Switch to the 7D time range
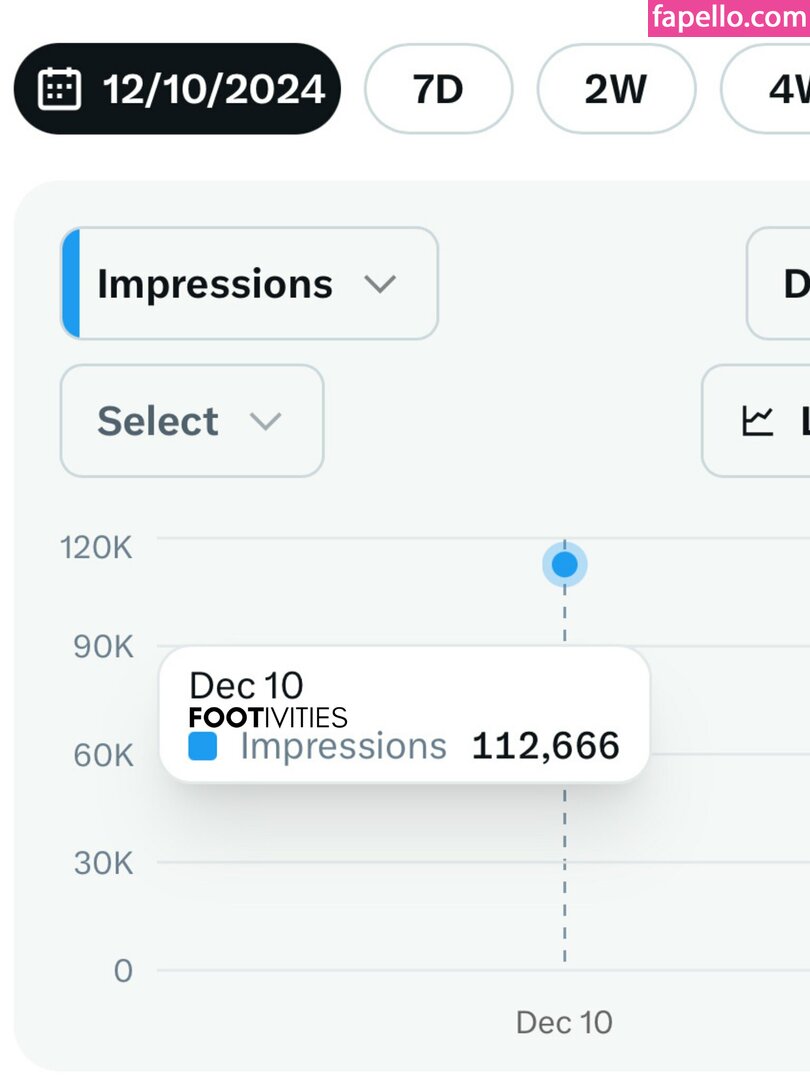Viewport: 810px width, 1080px height. pyautogui.click(x=438, y=90)
